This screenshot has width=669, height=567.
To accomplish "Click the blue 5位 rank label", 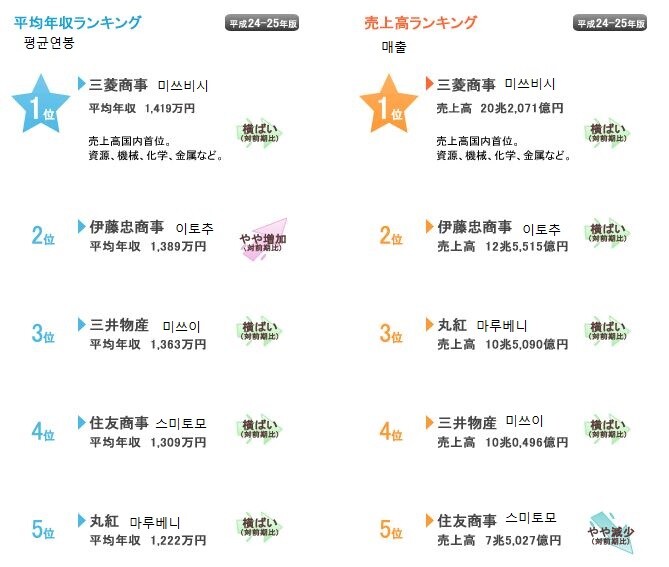I will pyautogui.click(x=43, y=529).
